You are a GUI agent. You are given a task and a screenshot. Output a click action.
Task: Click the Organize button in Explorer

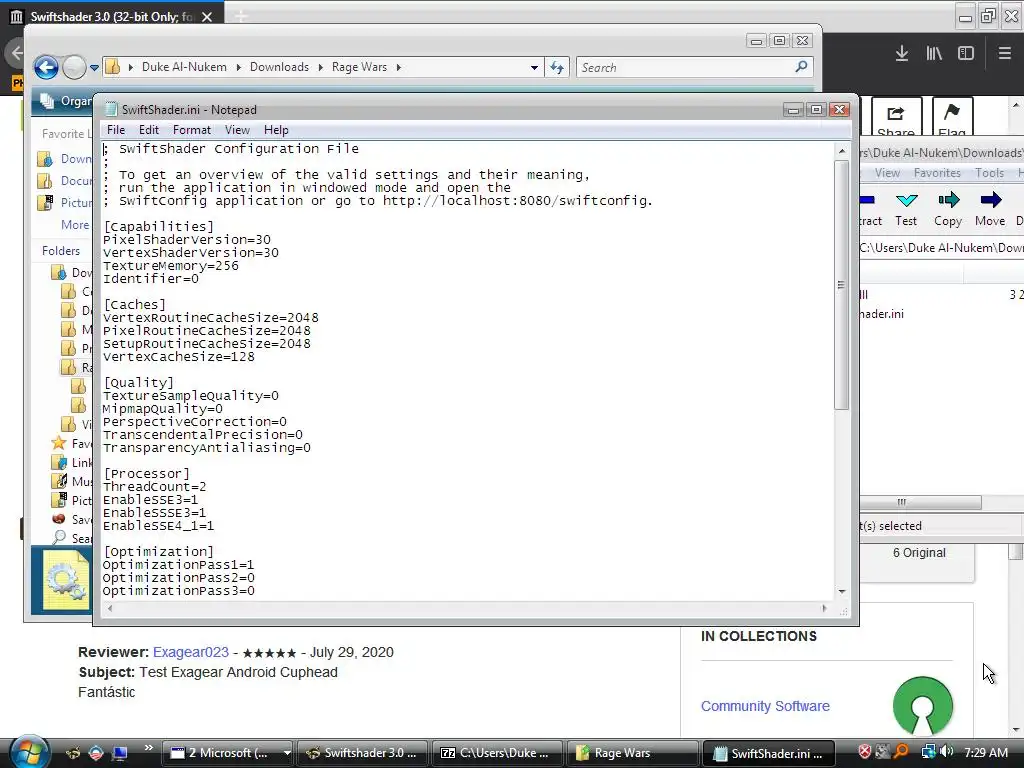point(65,101)
